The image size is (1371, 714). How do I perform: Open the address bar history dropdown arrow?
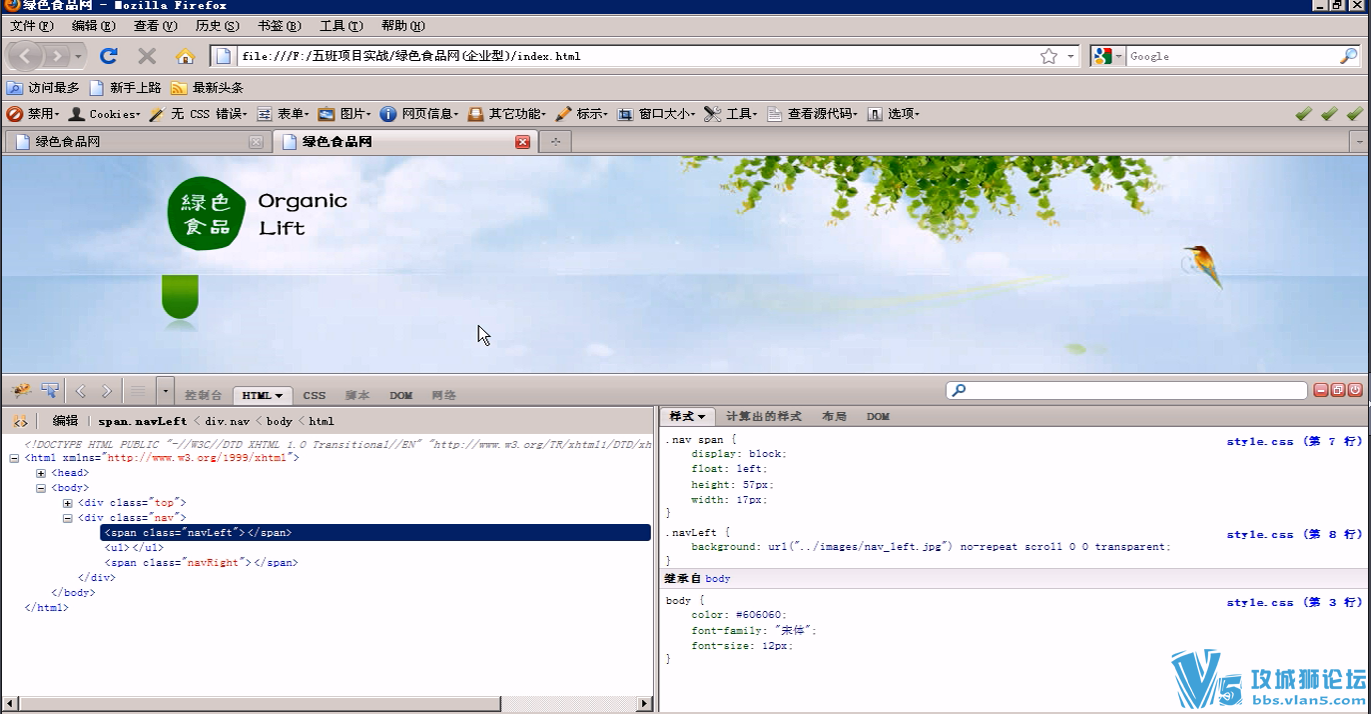[1071, 56]
